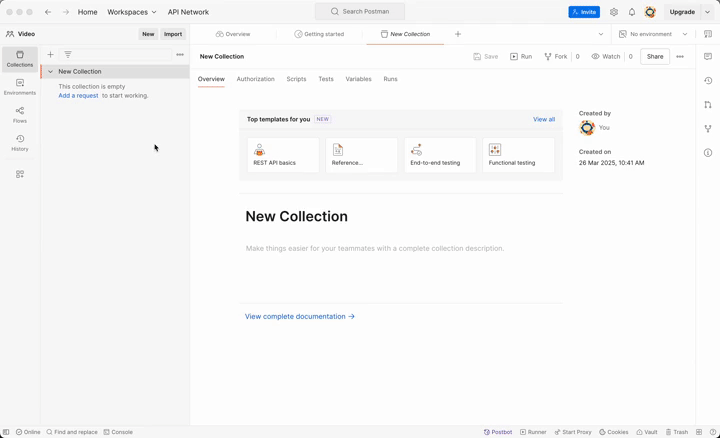Open the Environments sidebar panel

(x=19, y=87)
